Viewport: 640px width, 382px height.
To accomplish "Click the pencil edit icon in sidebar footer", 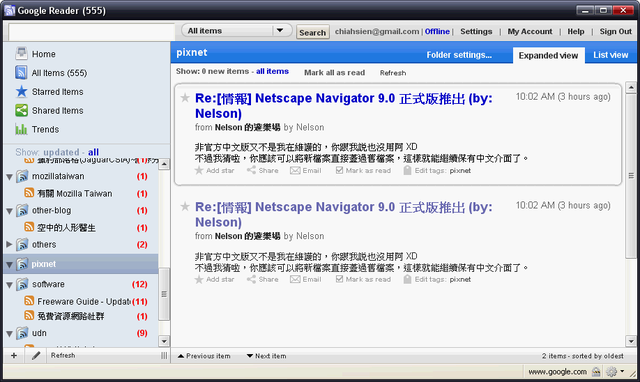I will click(36, 355).
